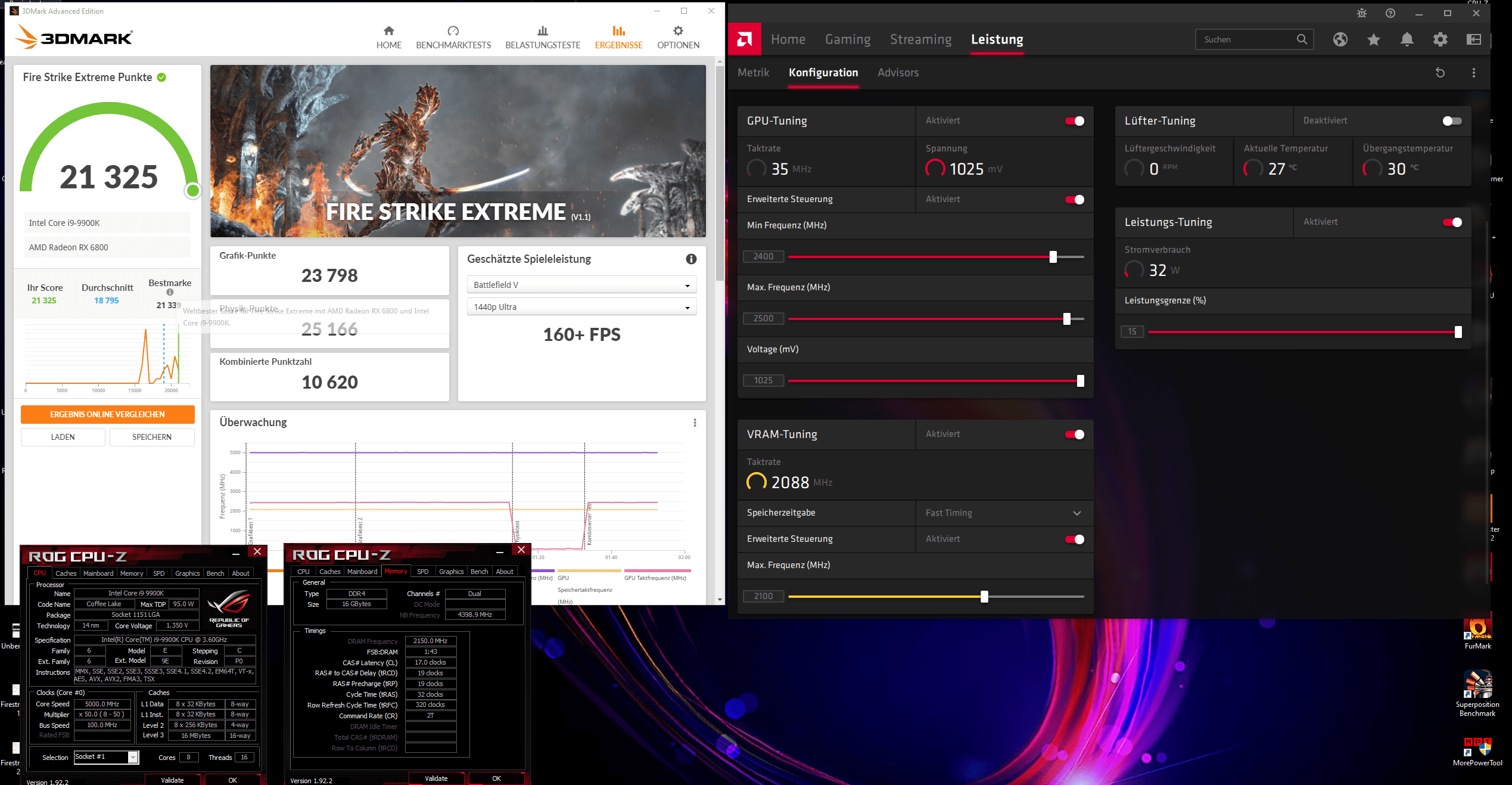Adjust the Voltage (mV) slider handle
This screenshot has height=785, width=1512.
pyautogui.click(x=1080, y=381)
